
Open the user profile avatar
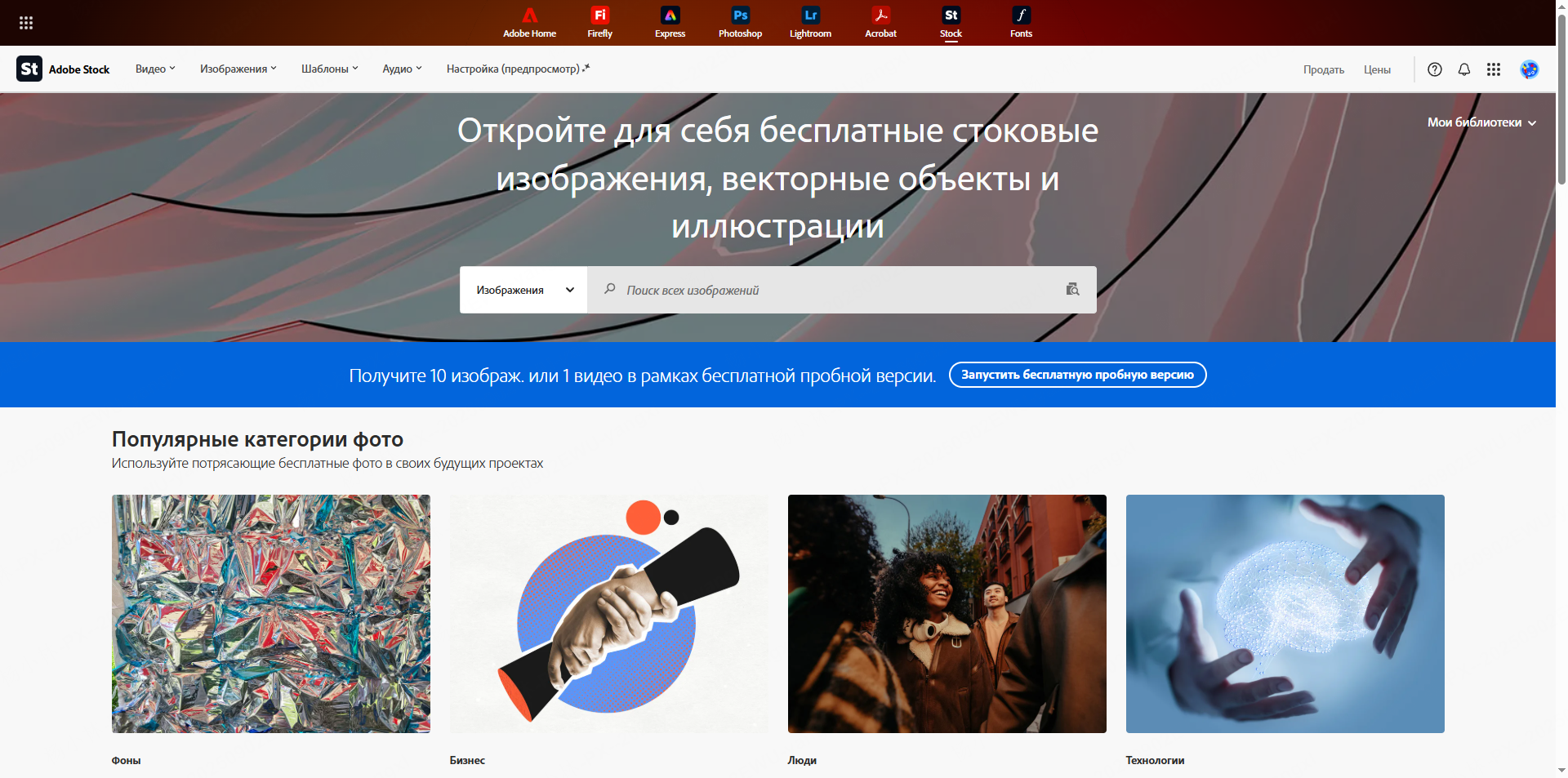click(x=1530, y=69)
